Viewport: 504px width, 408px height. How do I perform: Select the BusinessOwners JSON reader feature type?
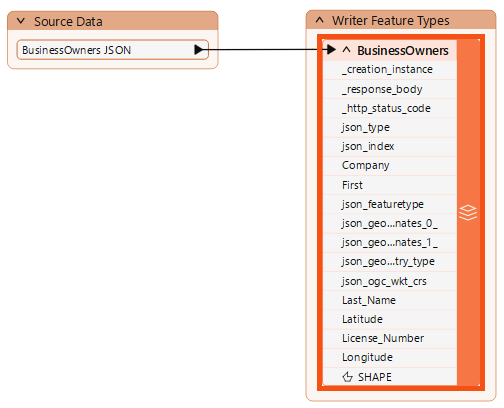click(113, 50)
